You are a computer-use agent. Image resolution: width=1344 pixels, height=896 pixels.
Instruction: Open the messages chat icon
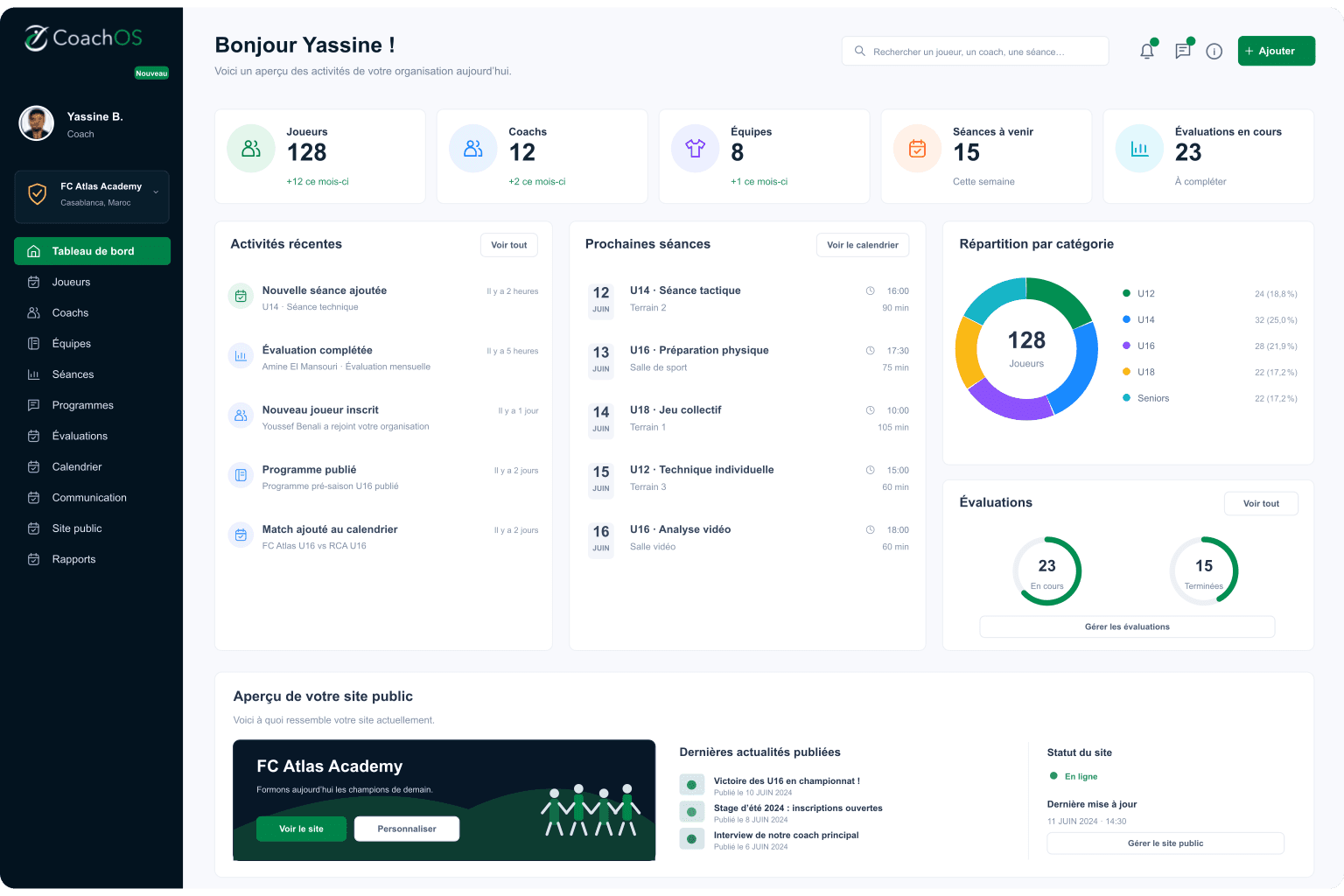coord(1183,51)
